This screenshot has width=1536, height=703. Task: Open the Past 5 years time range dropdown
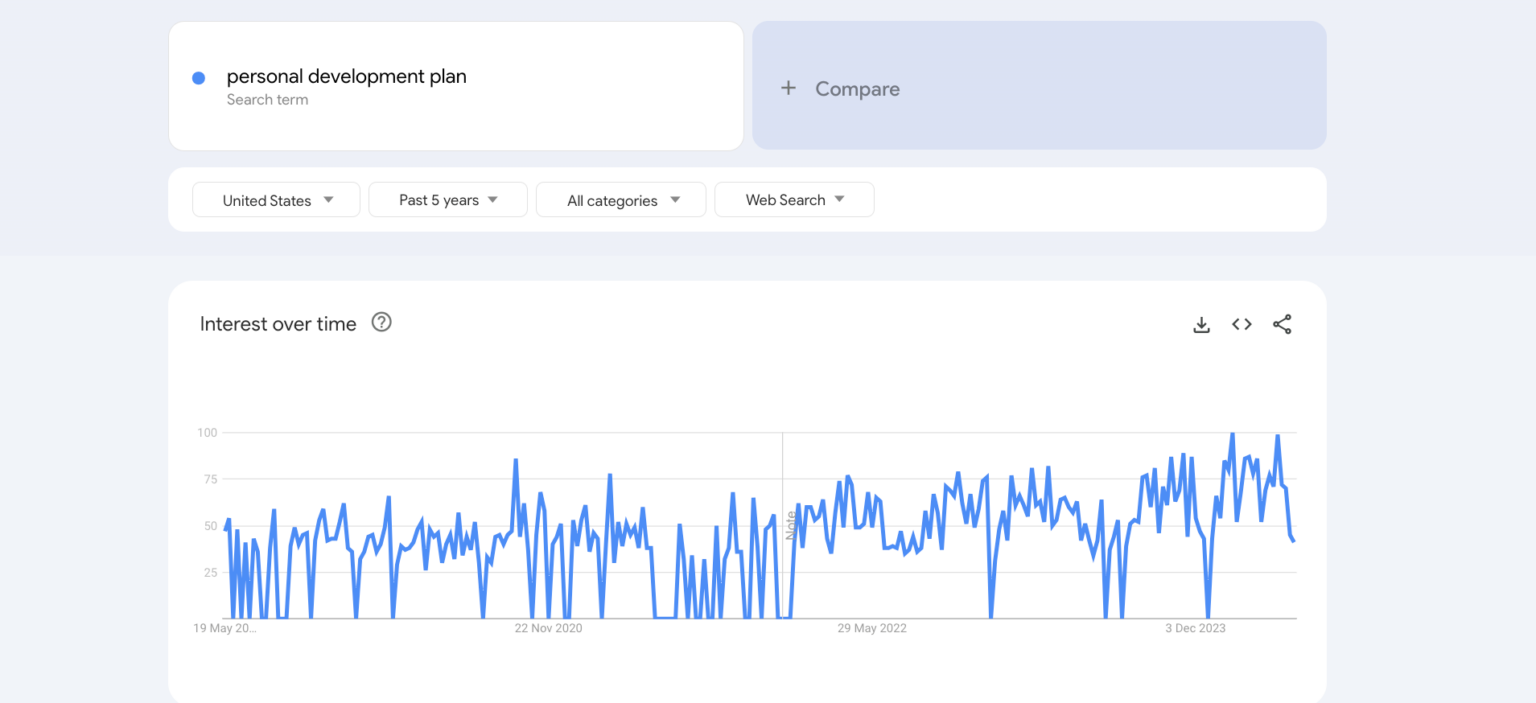click(447, 199)
